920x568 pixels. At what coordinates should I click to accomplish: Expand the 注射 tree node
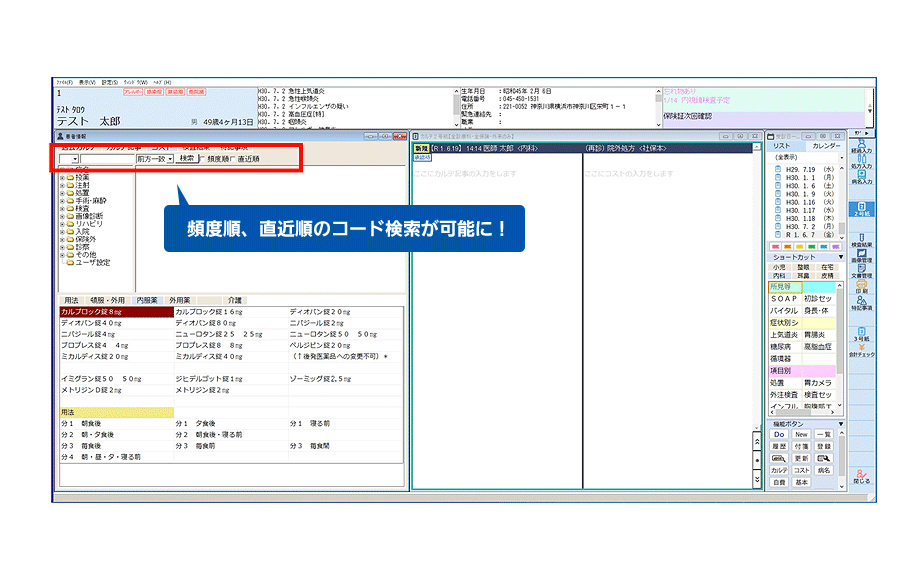point(62,185)
